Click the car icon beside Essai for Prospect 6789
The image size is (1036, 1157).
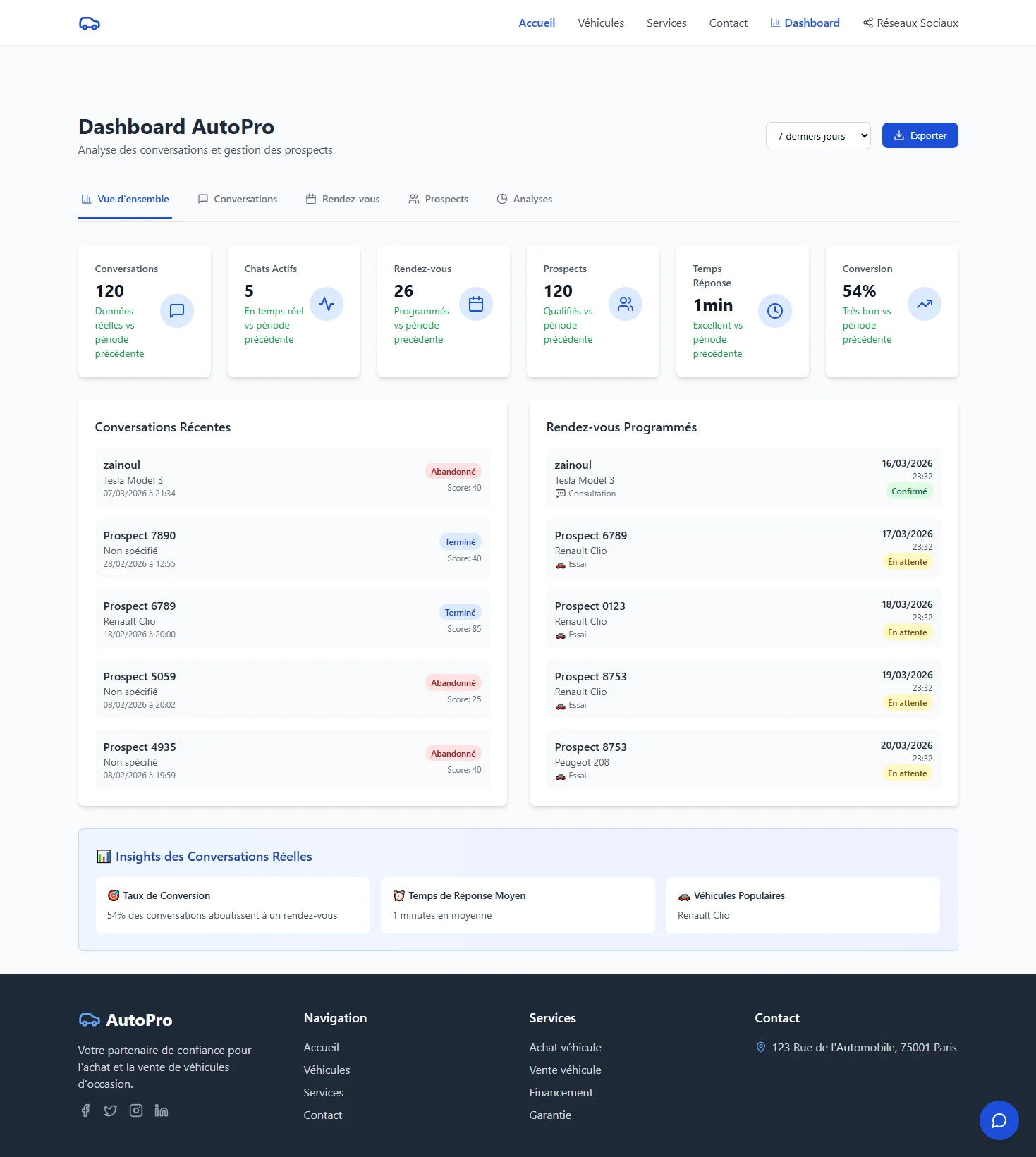(561, 565)
